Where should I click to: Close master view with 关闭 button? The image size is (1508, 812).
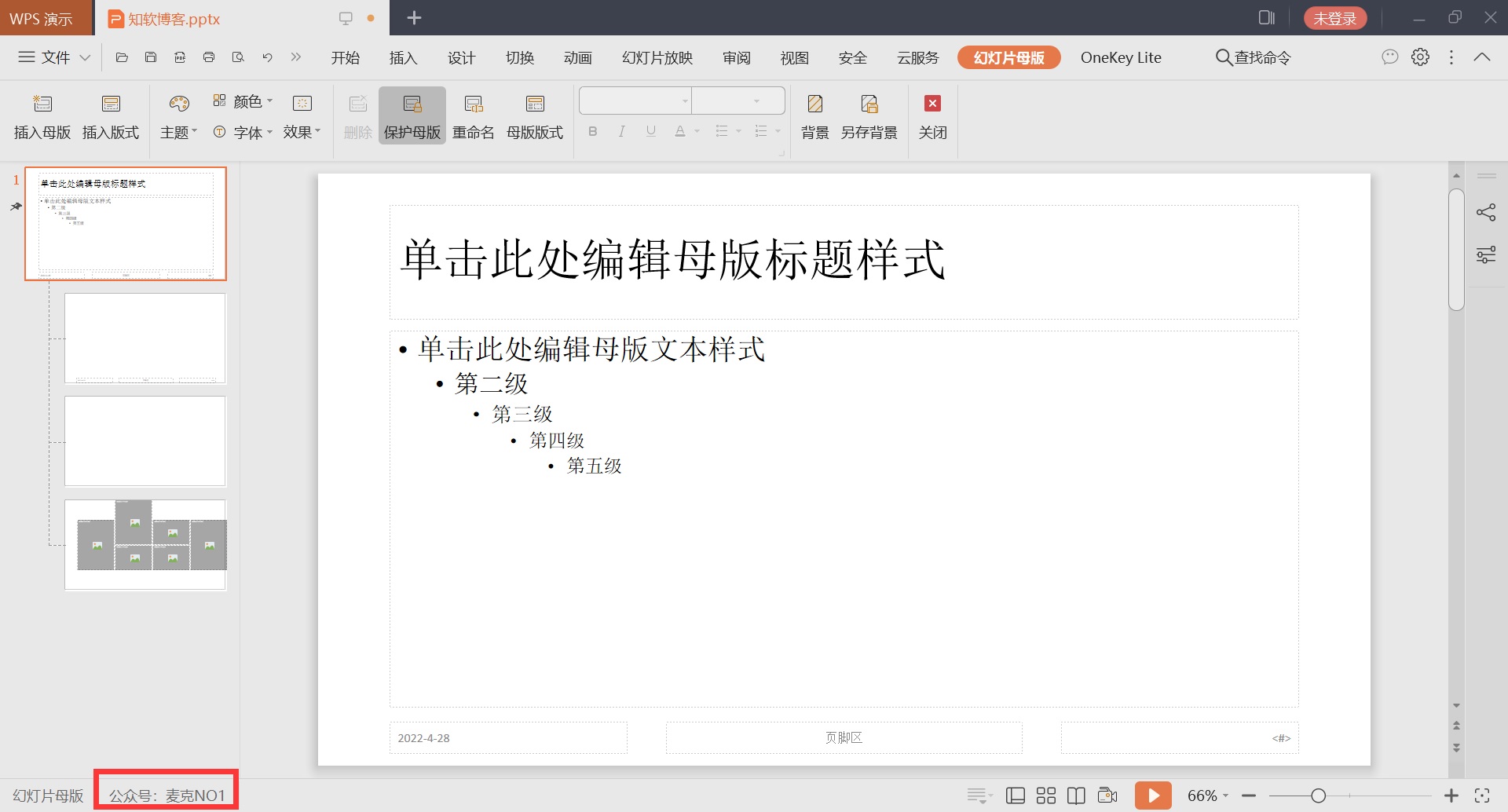(x=933, y=115)
